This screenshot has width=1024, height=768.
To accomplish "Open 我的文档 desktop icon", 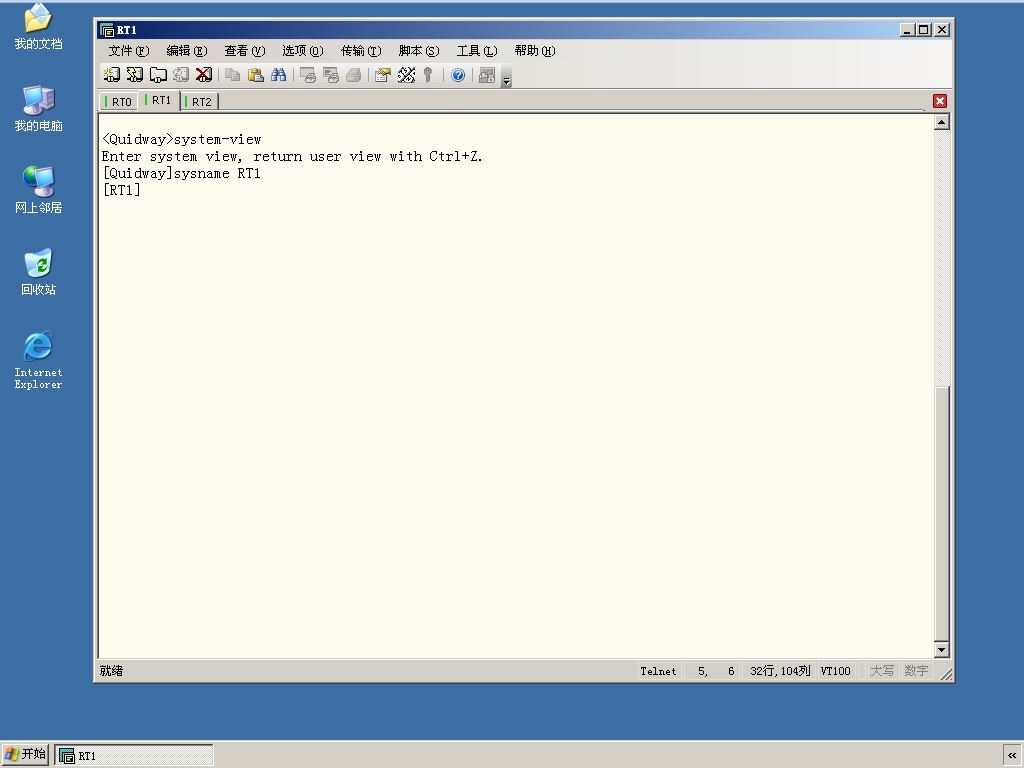I will pyautogui.click(x=39, y=26).
